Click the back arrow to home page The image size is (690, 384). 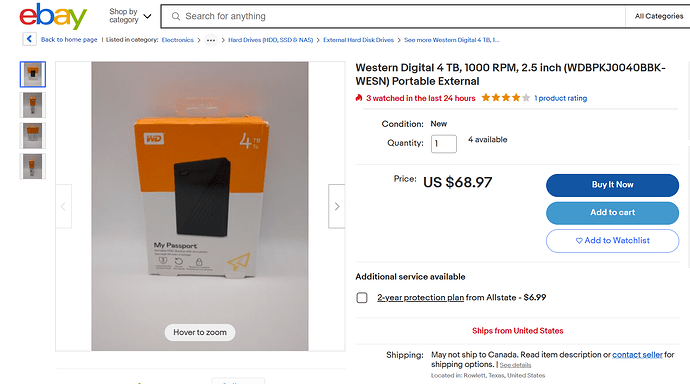point(29,39)
